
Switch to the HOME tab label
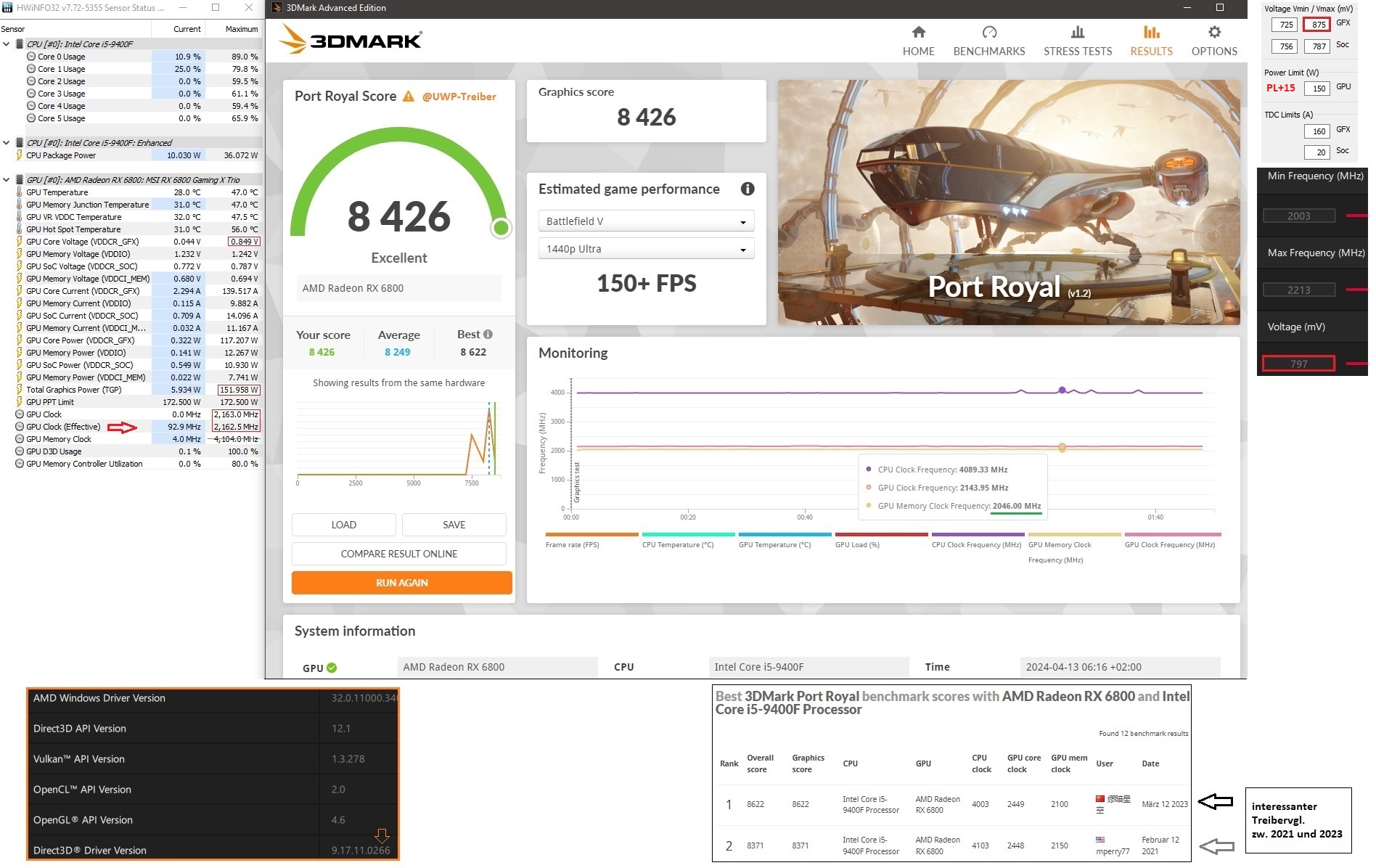click(918, 52)
